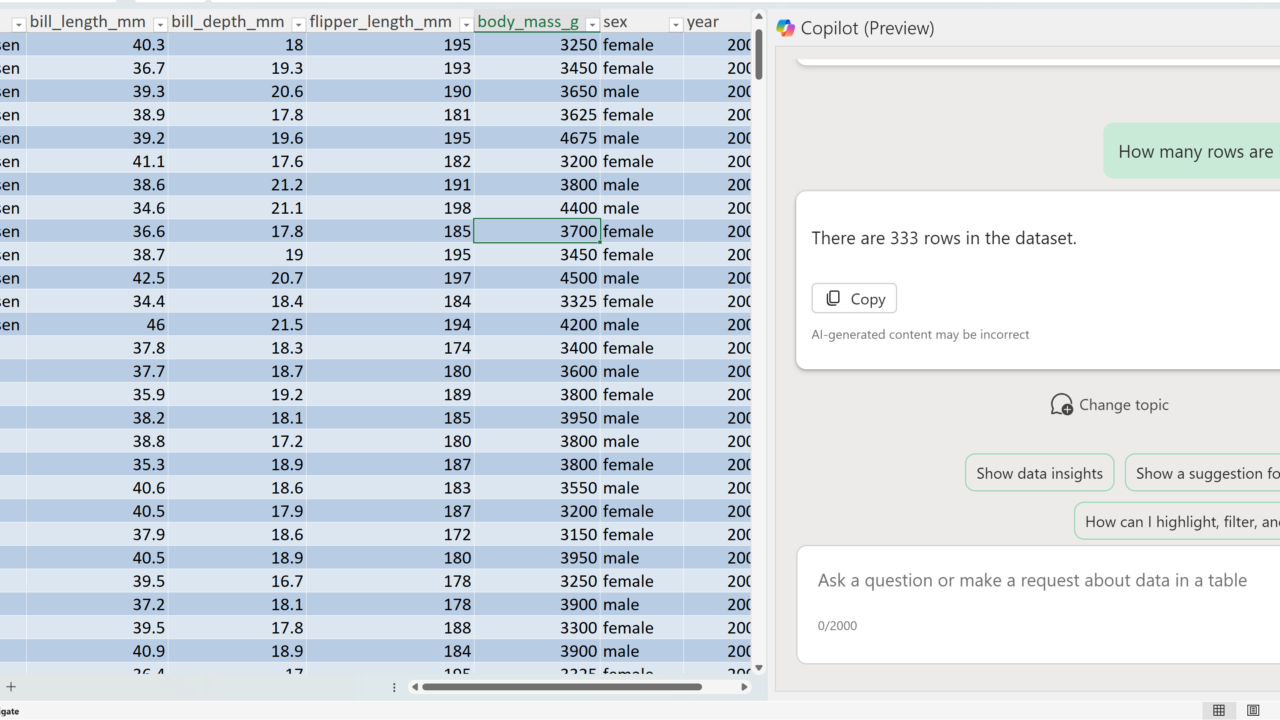Image resolution: width=1280 pixels, height=720 pixels.
Task: Click the spreadsheet vertical scrollbar thumb
Action: click(x=759, y=55)
